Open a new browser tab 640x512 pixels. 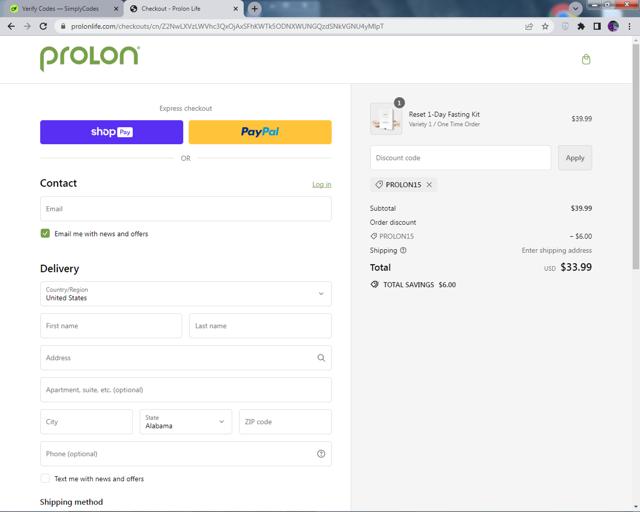[x=254, y=8]
